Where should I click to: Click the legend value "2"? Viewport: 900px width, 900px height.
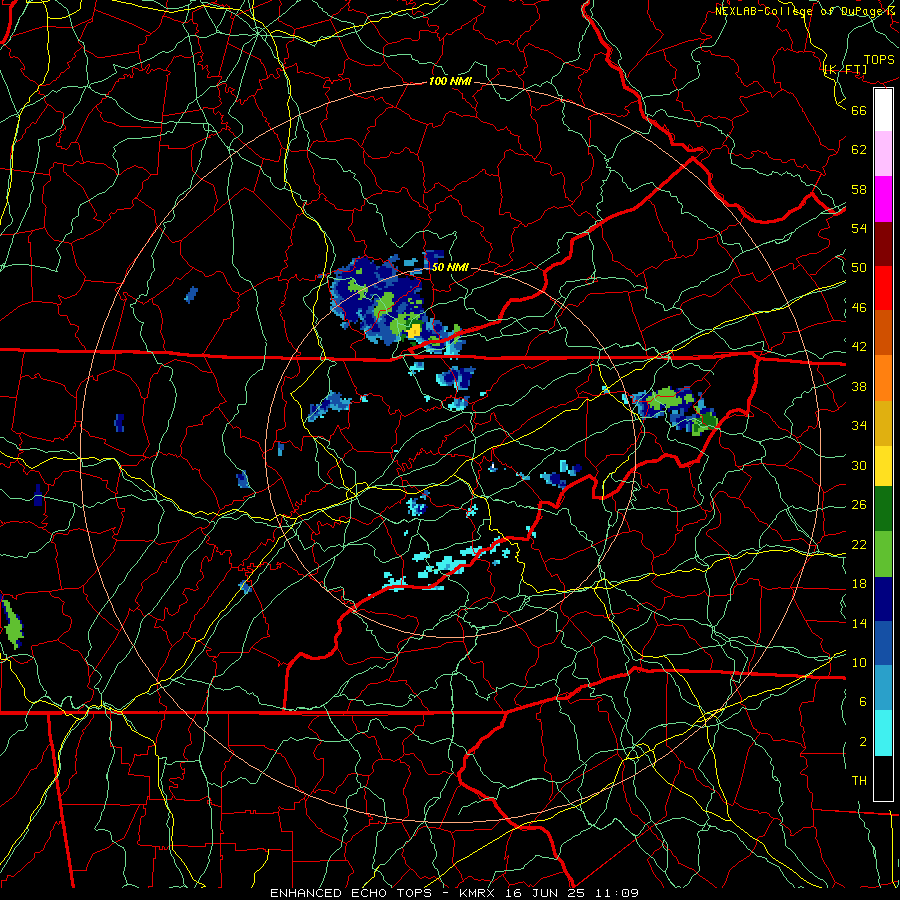point(863,741)
